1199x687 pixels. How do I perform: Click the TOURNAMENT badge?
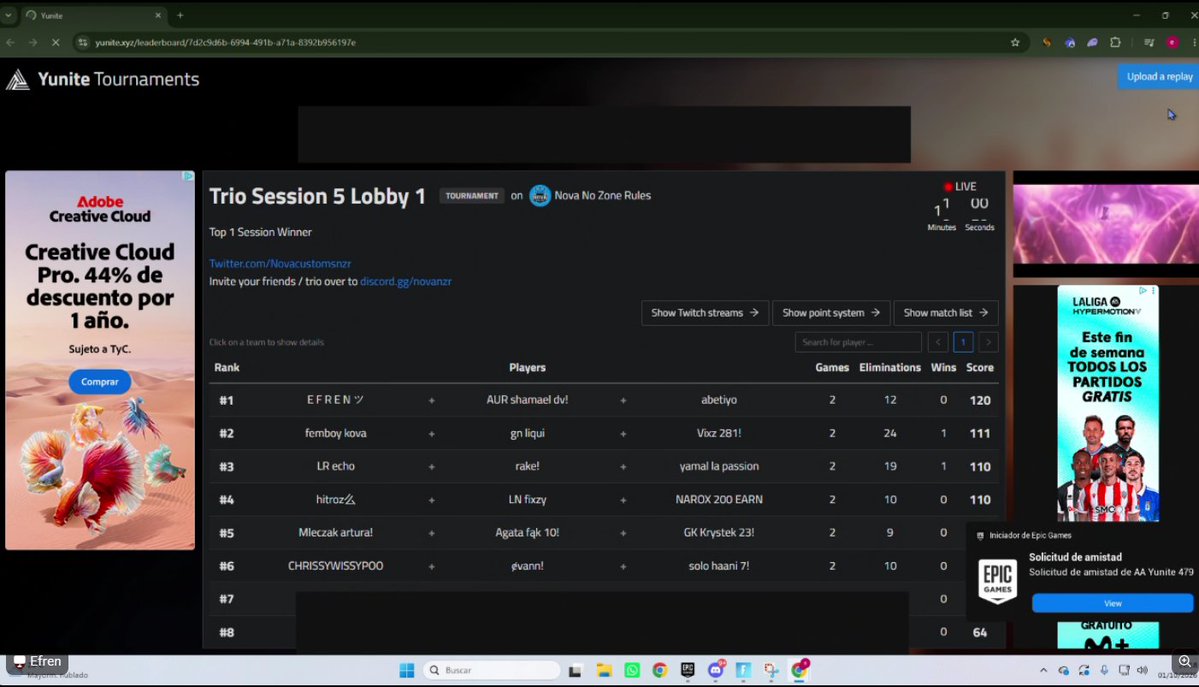point(472,196)
